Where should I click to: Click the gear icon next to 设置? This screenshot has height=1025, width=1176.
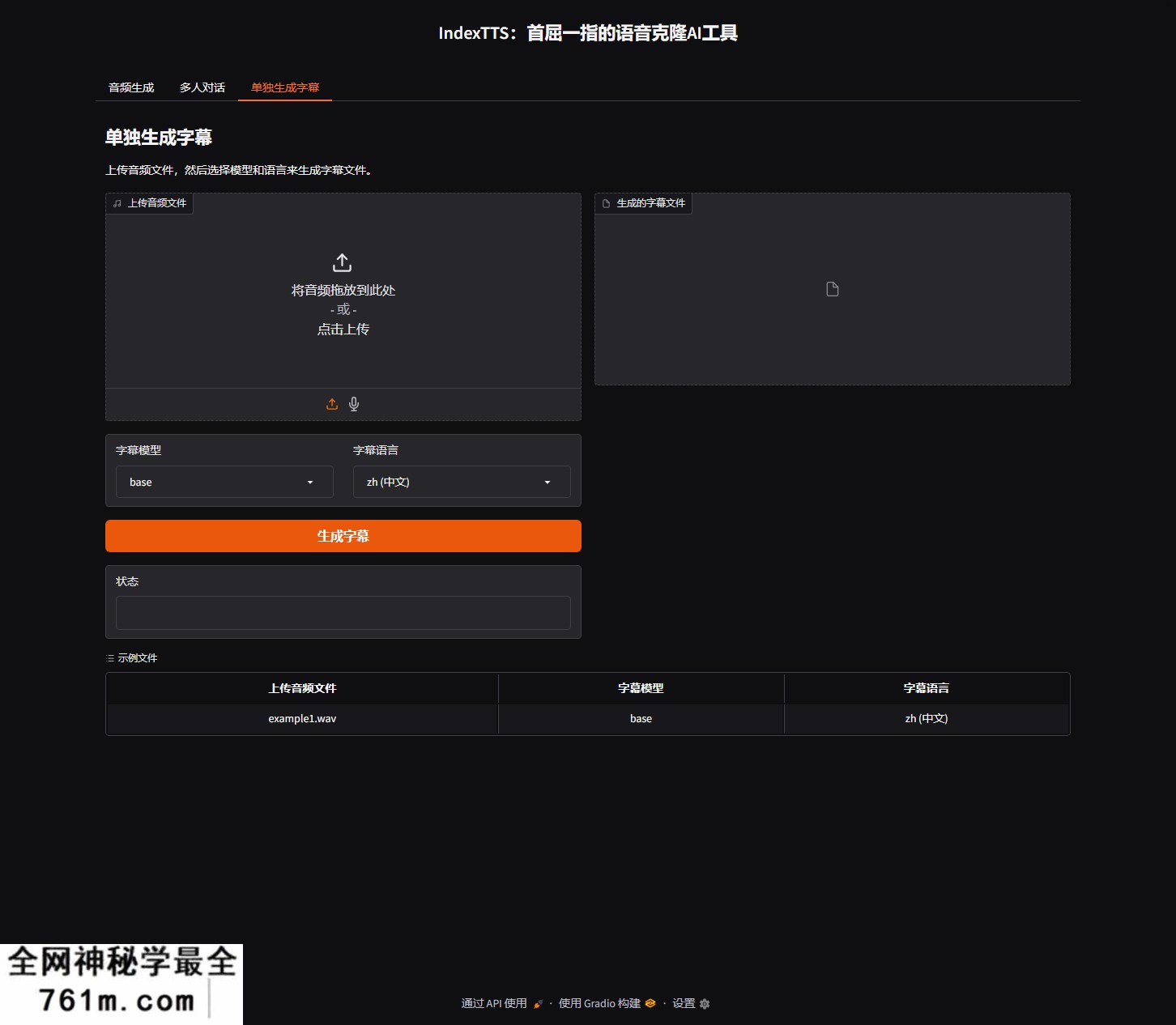click(705, 1004)
